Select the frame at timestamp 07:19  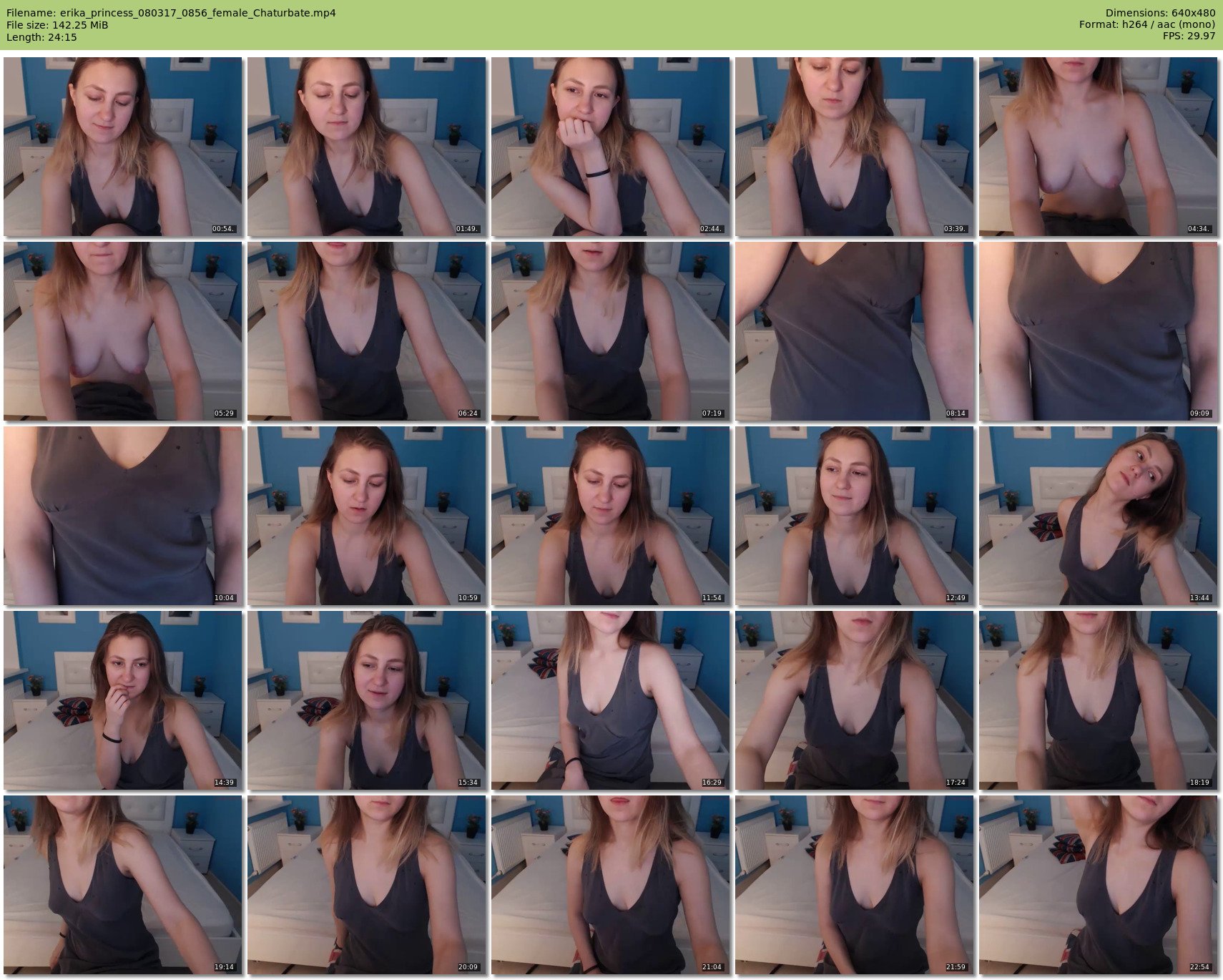coord(611,331)
